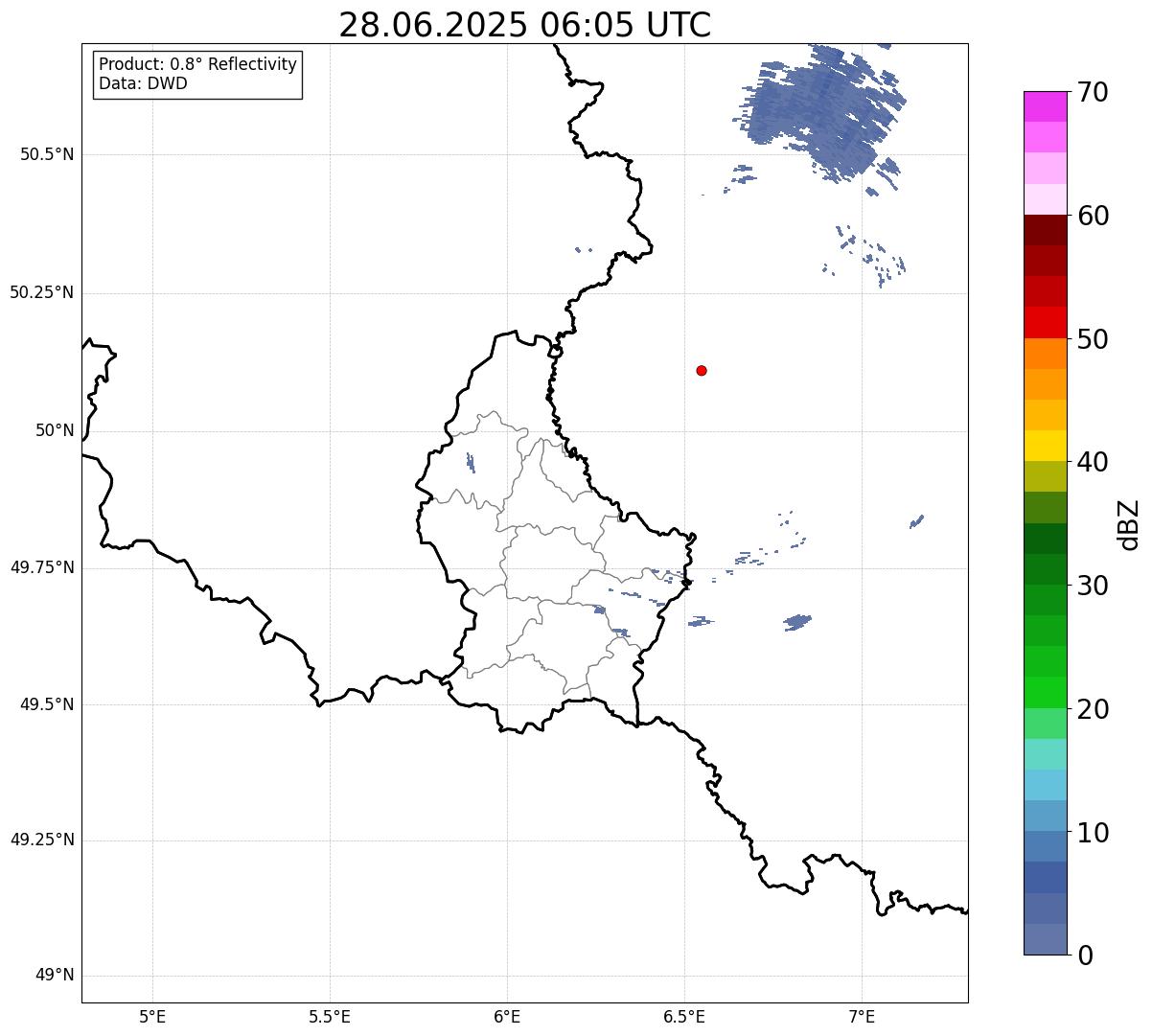Screen dimensions: 1152x1036
Task: Click the 6.5°E longitude label
Action: (x=684, y=1016)
